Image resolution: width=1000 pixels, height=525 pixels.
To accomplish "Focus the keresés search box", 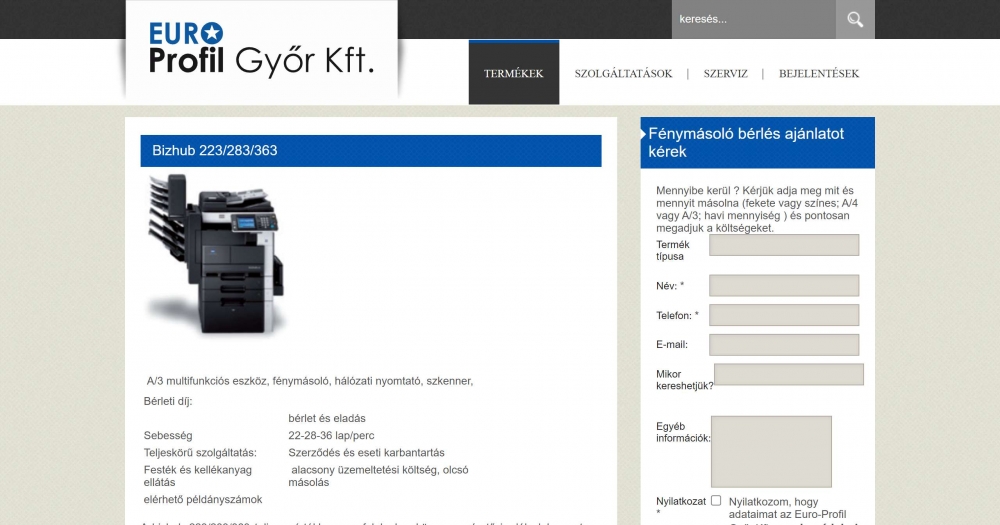I will click(753, 19).
